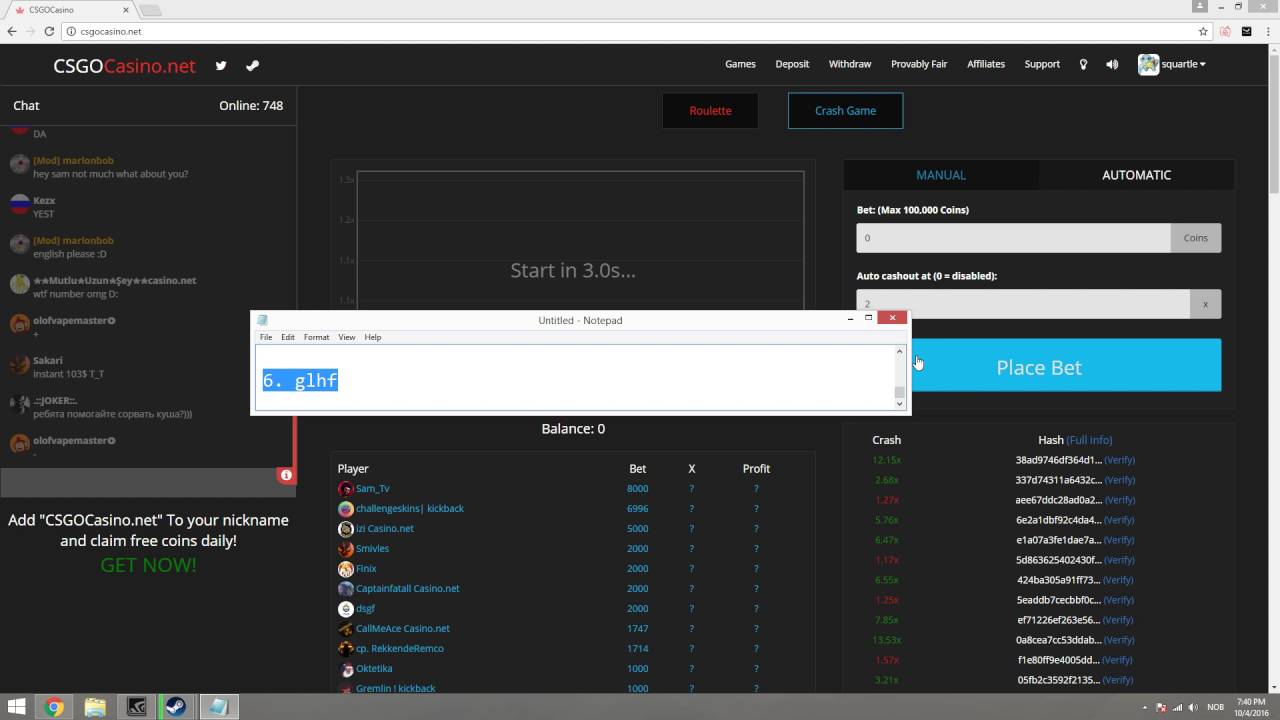Click CSGOCasino.net logo
Screen dimensions: 1280x720
pos(124,66)
